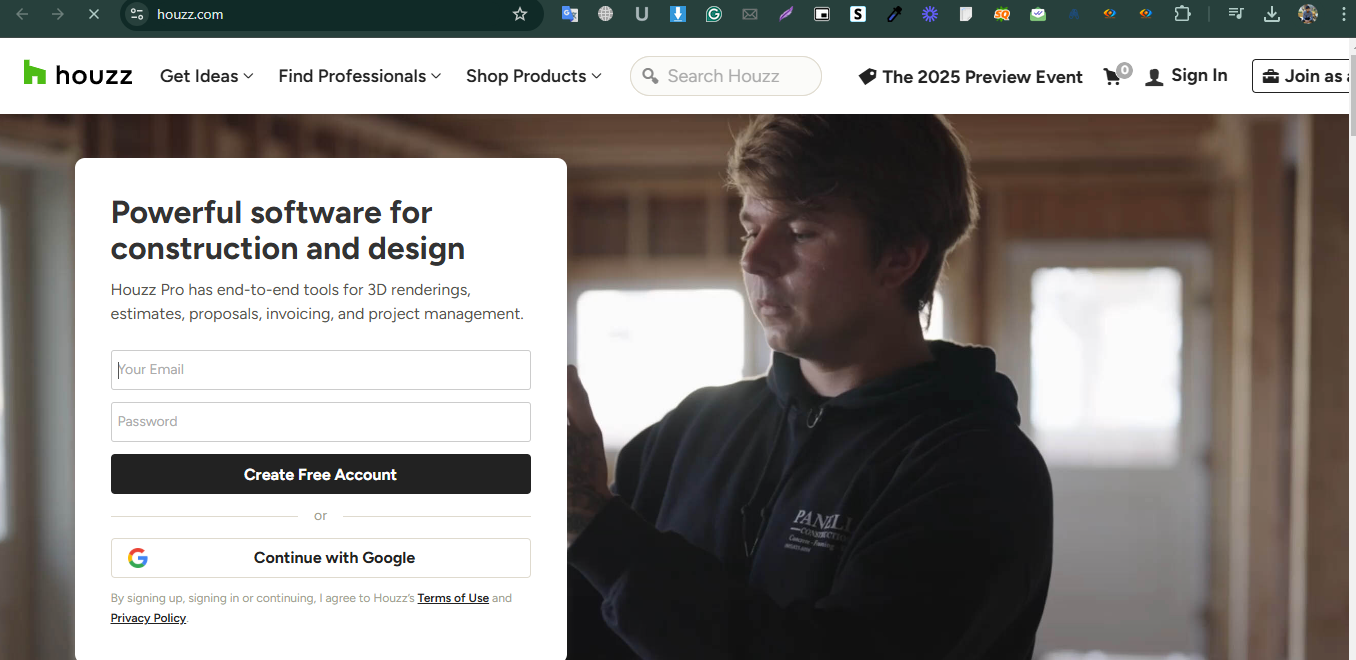
Task: Click Create Free Account
Action: tap(321, 474)
